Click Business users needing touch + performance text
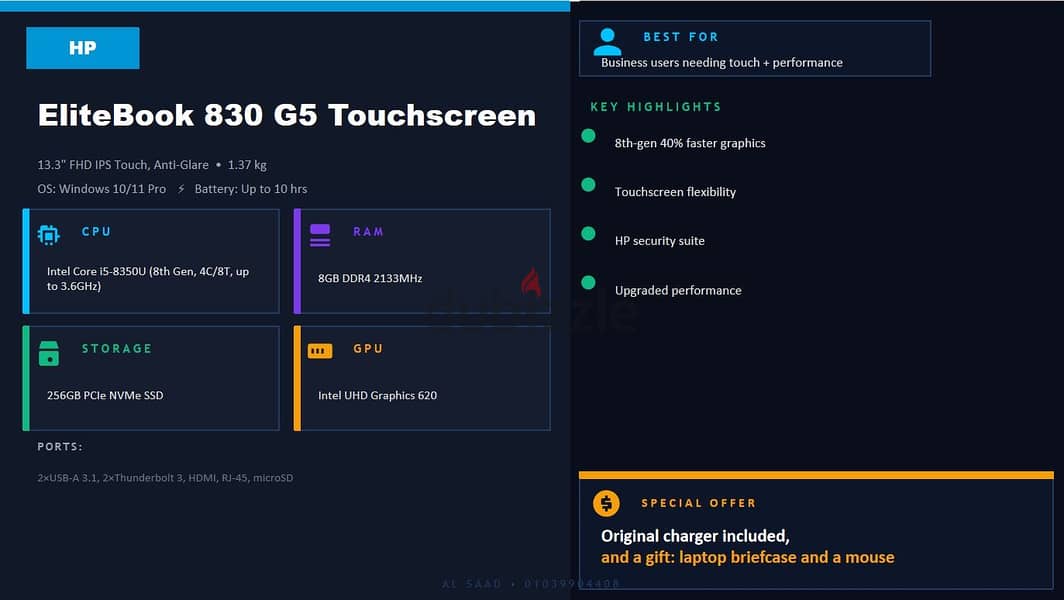The height and width of the screenshot is (600, 1064). pyautogui.click(x=722, y=62)
